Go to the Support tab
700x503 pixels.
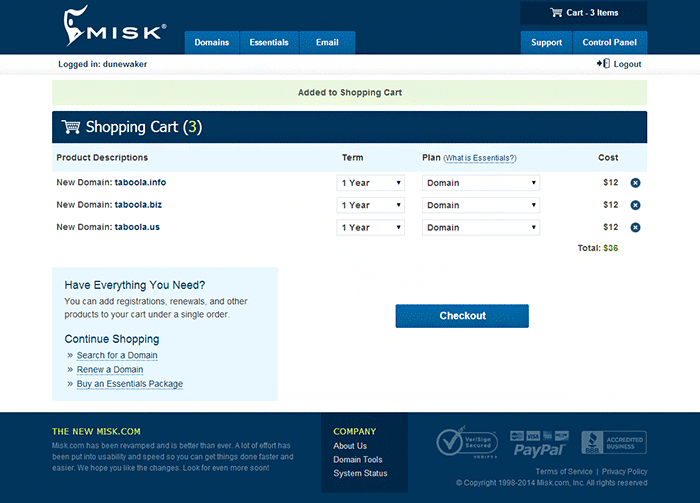pyautogui.click(x=546, y=42)
